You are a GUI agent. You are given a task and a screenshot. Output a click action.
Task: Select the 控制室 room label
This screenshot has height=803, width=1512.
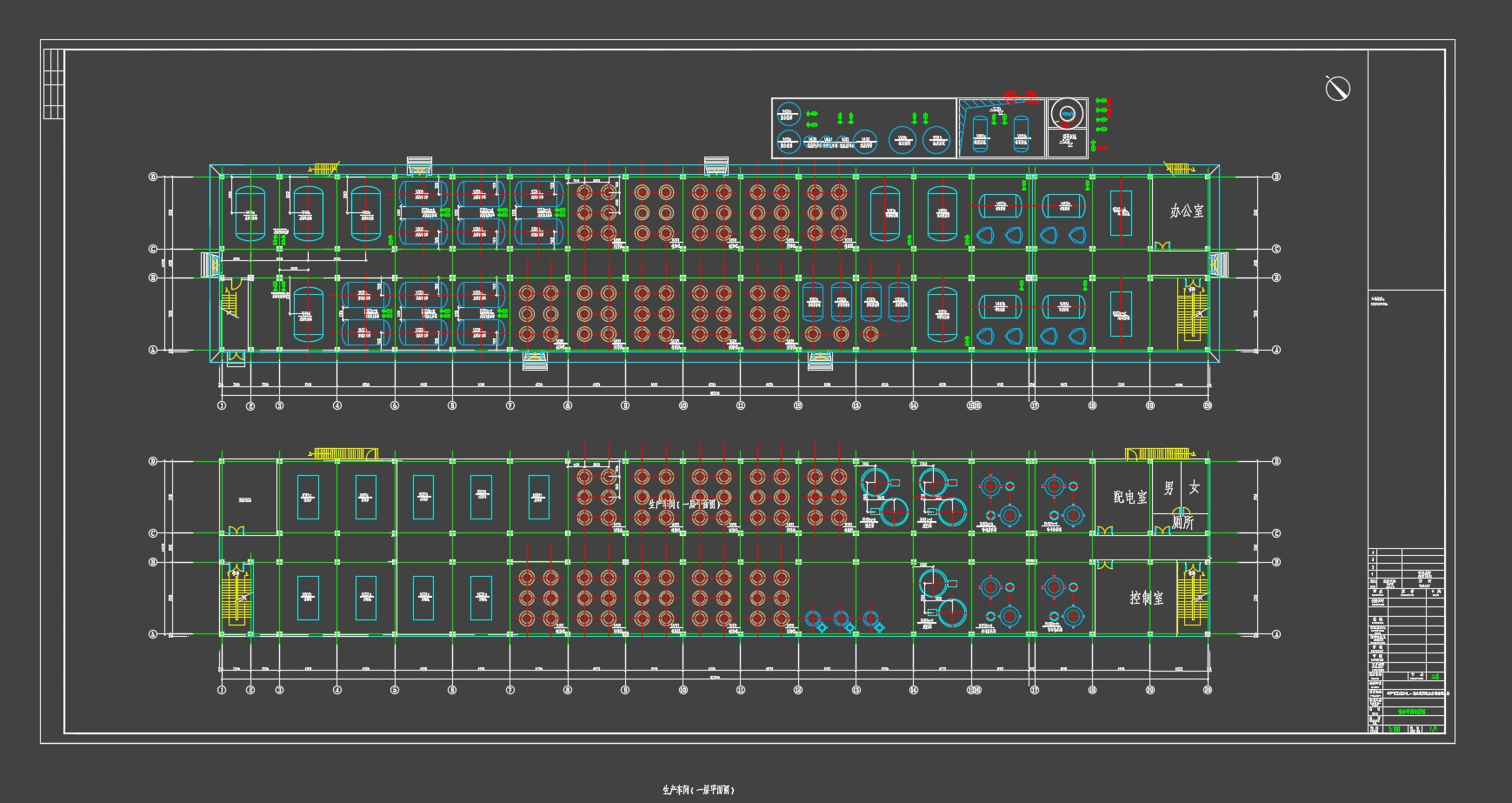click(1146, 598)
